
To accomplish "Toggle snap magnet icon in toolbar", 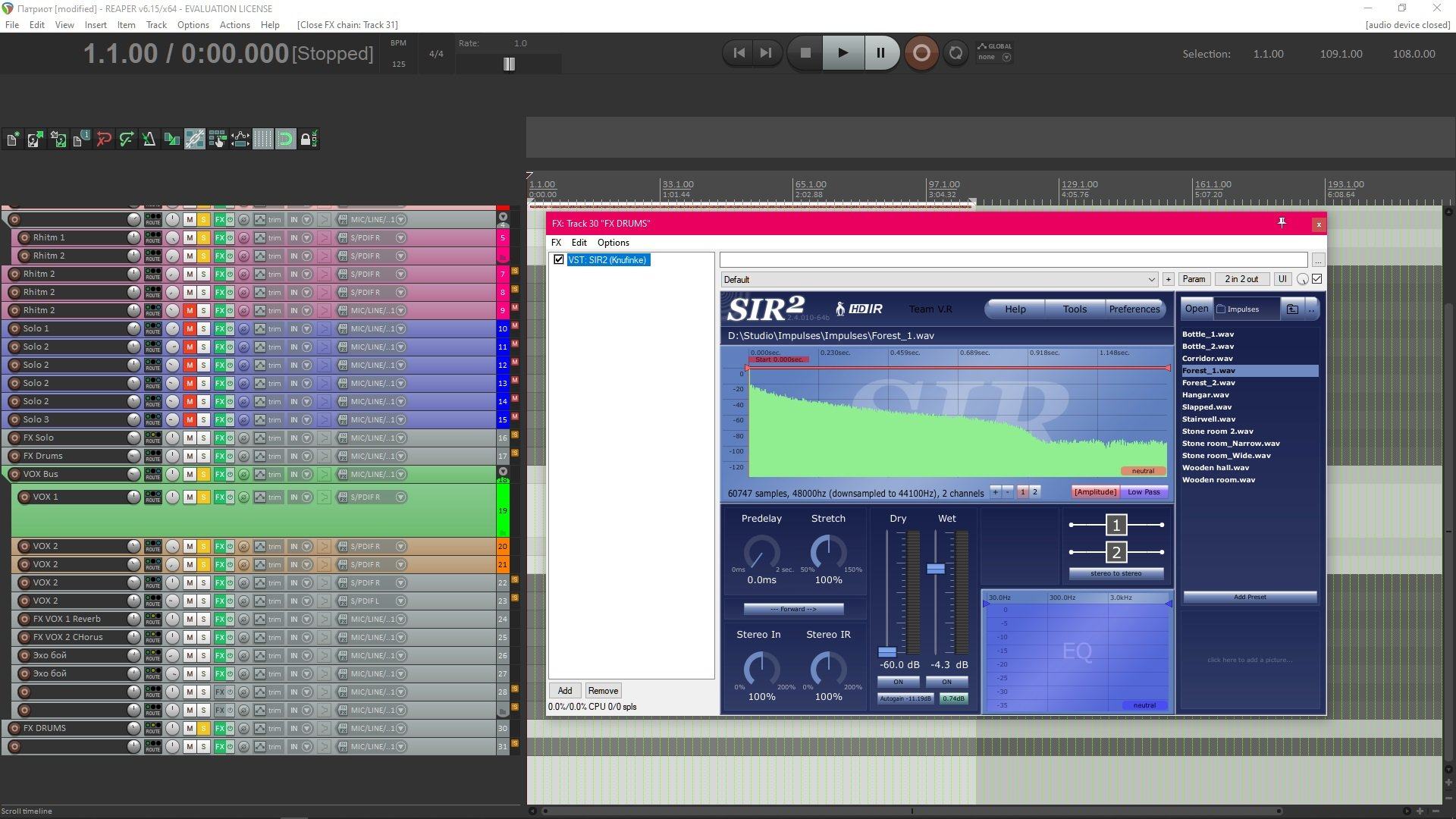I will coord(285,140).
